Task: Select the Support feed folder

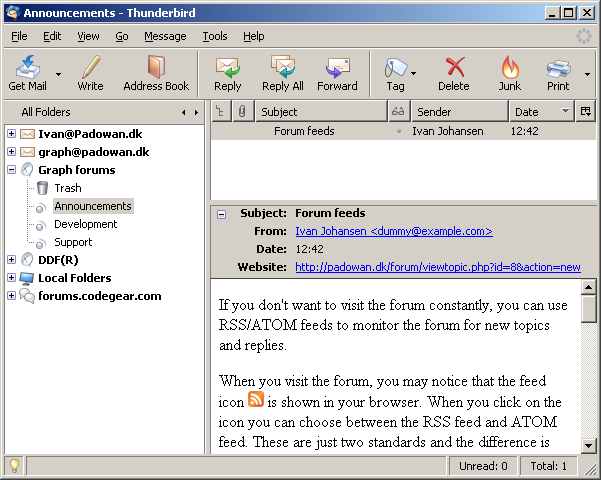Action: pyautogui.click(x=73, y=242)
